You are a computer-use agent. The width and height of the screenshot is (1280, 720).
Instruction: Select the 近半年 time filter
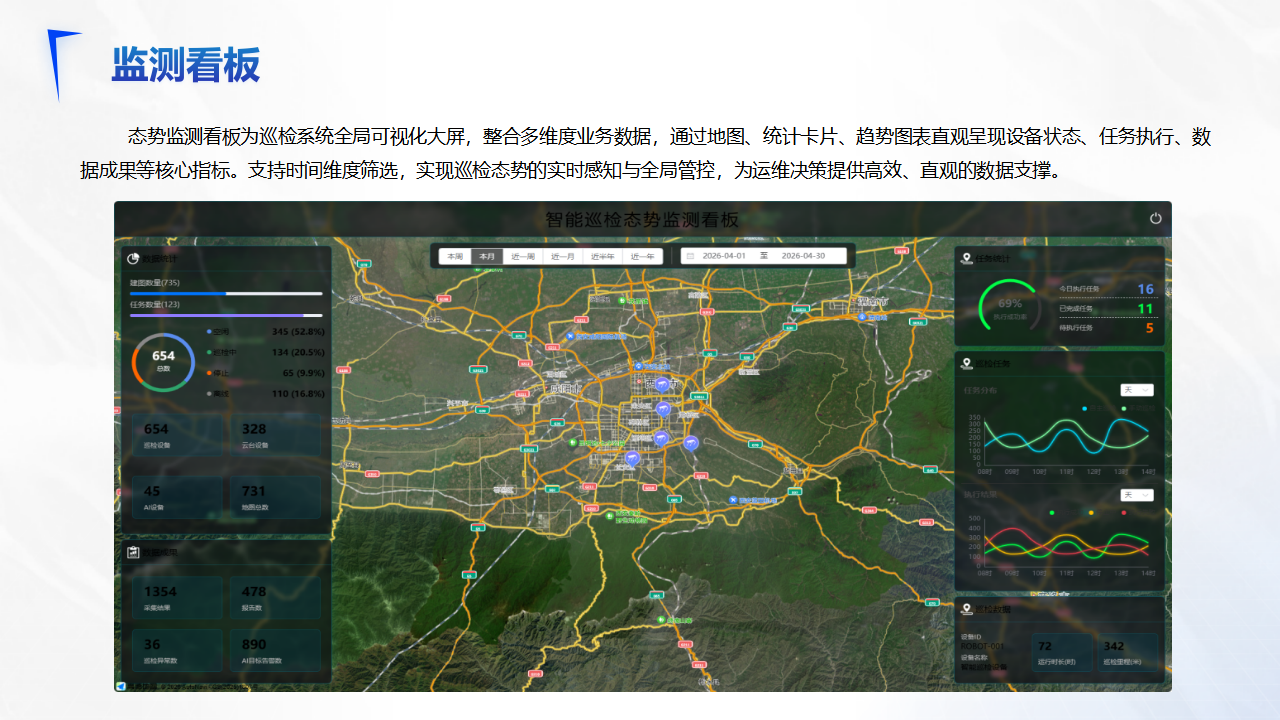click(x=603, y=256)
